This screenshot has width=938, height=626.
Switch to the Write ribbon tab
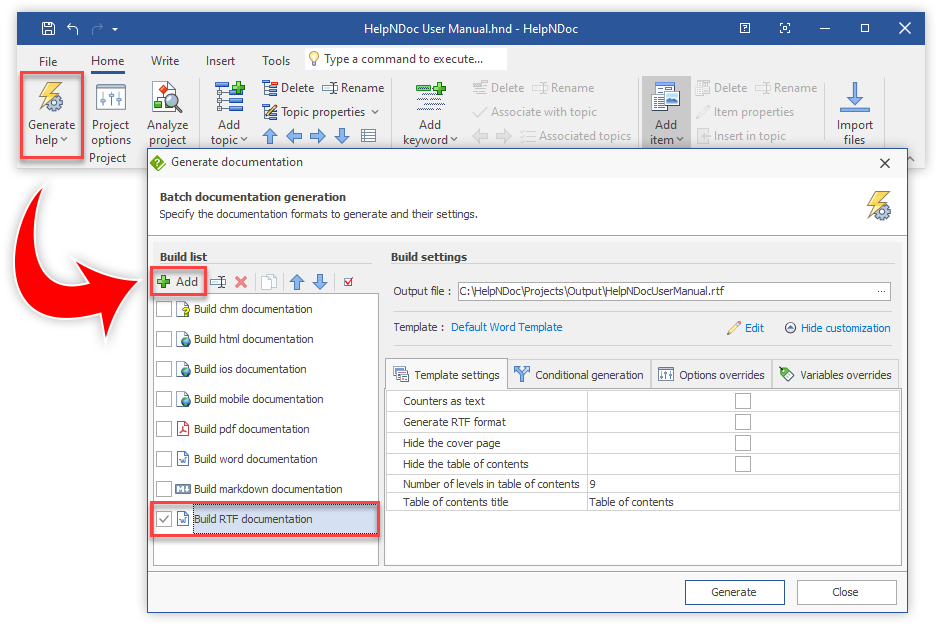[x=165, y=61]
